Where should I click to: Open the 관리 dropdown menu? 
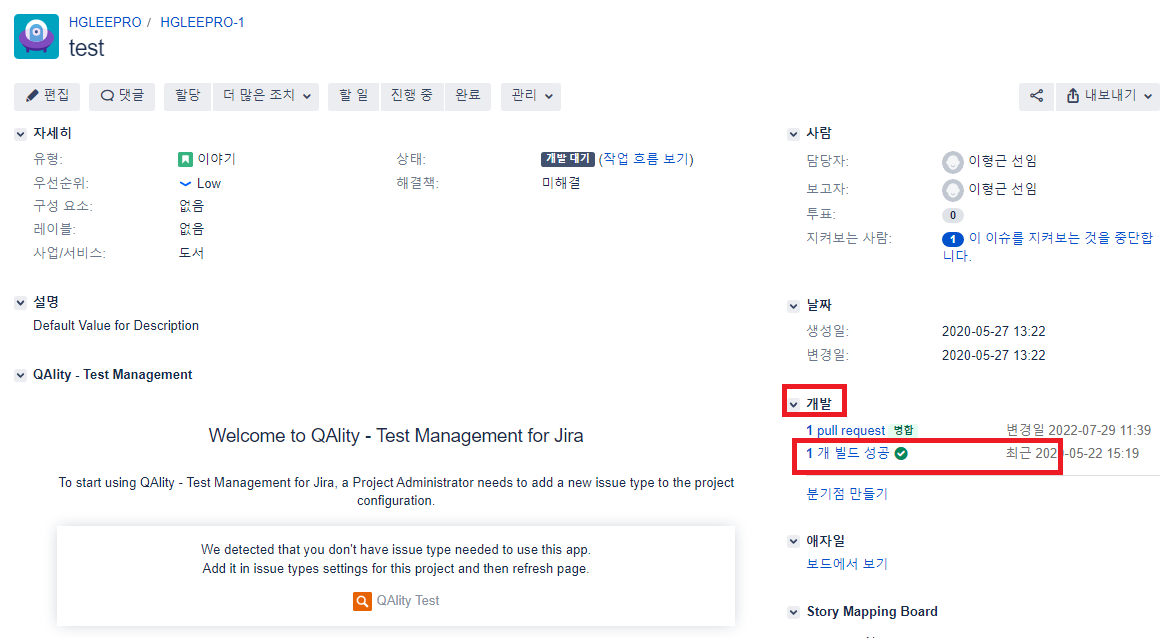pyautogui.click(x=531, y=96)
